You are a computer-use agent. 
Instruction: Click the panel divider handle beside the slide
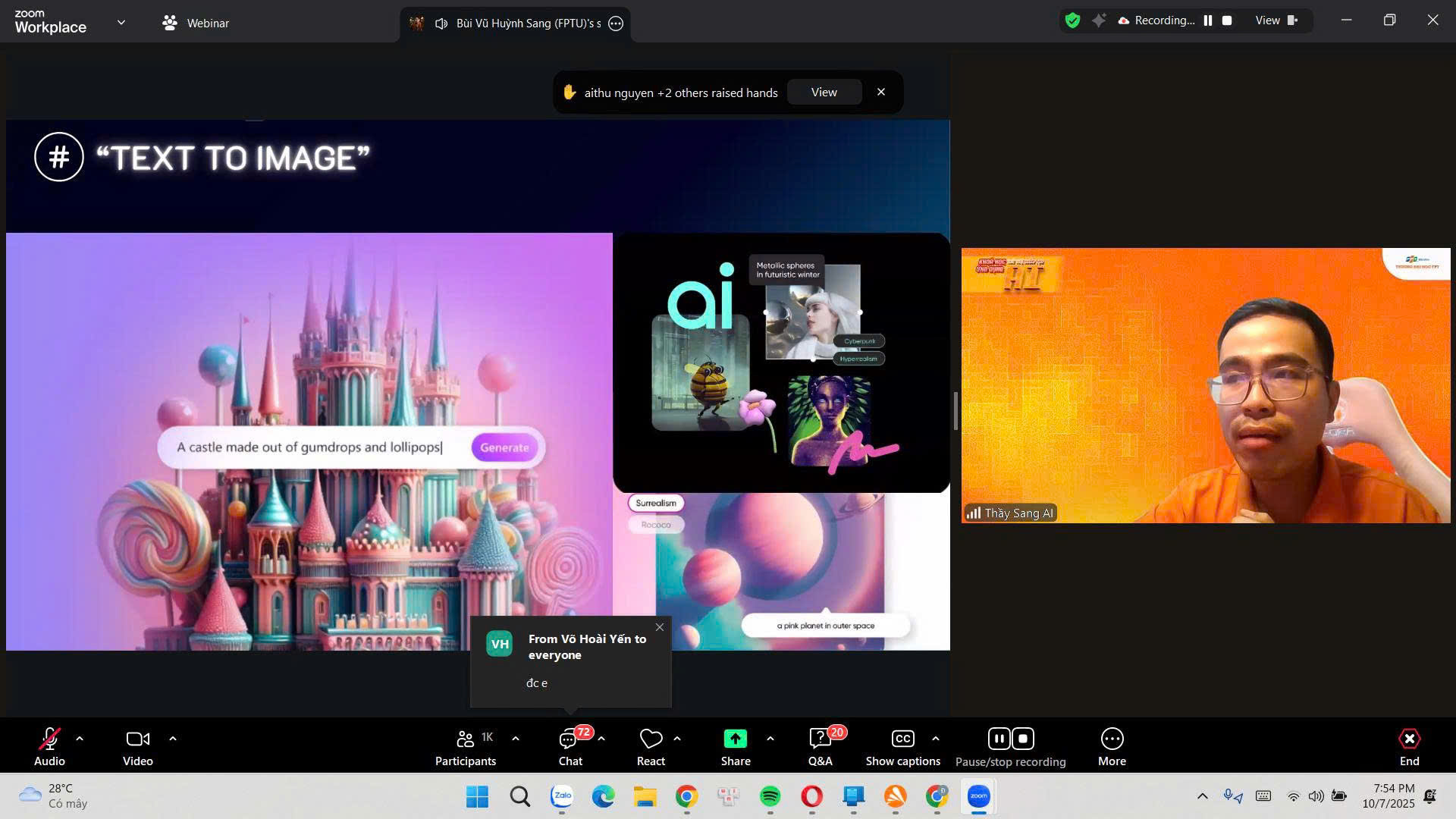click(955, 411)
